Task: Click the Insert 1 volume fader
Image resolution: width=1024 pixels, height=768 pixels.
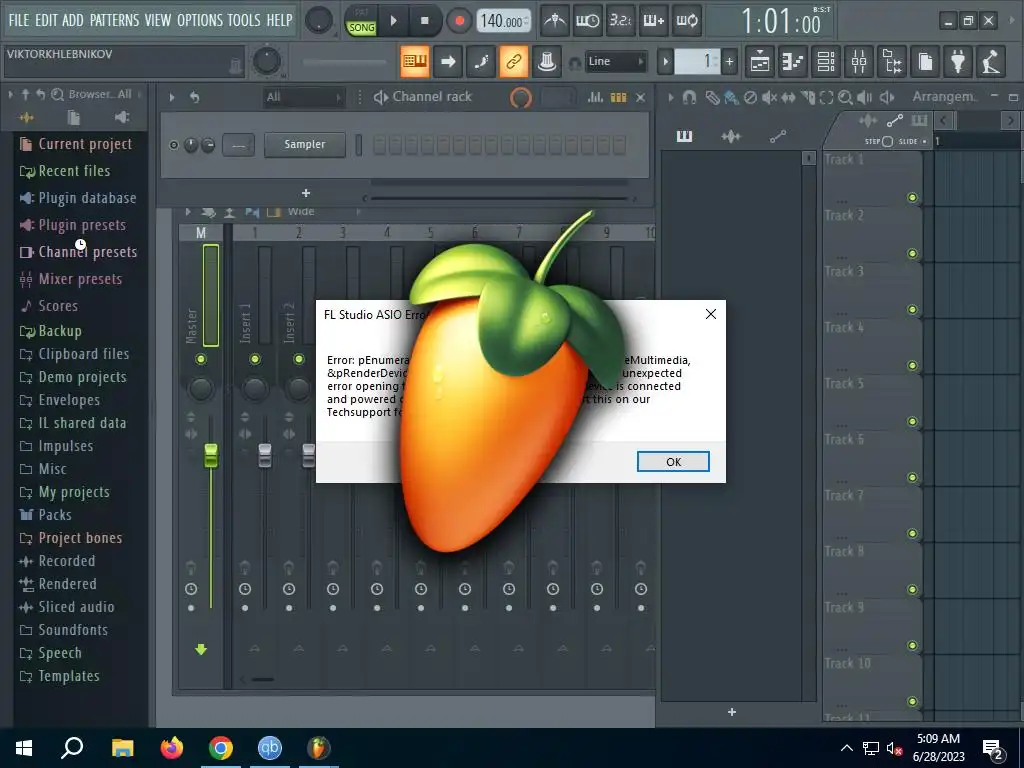Action: click(x=264, y=455)
